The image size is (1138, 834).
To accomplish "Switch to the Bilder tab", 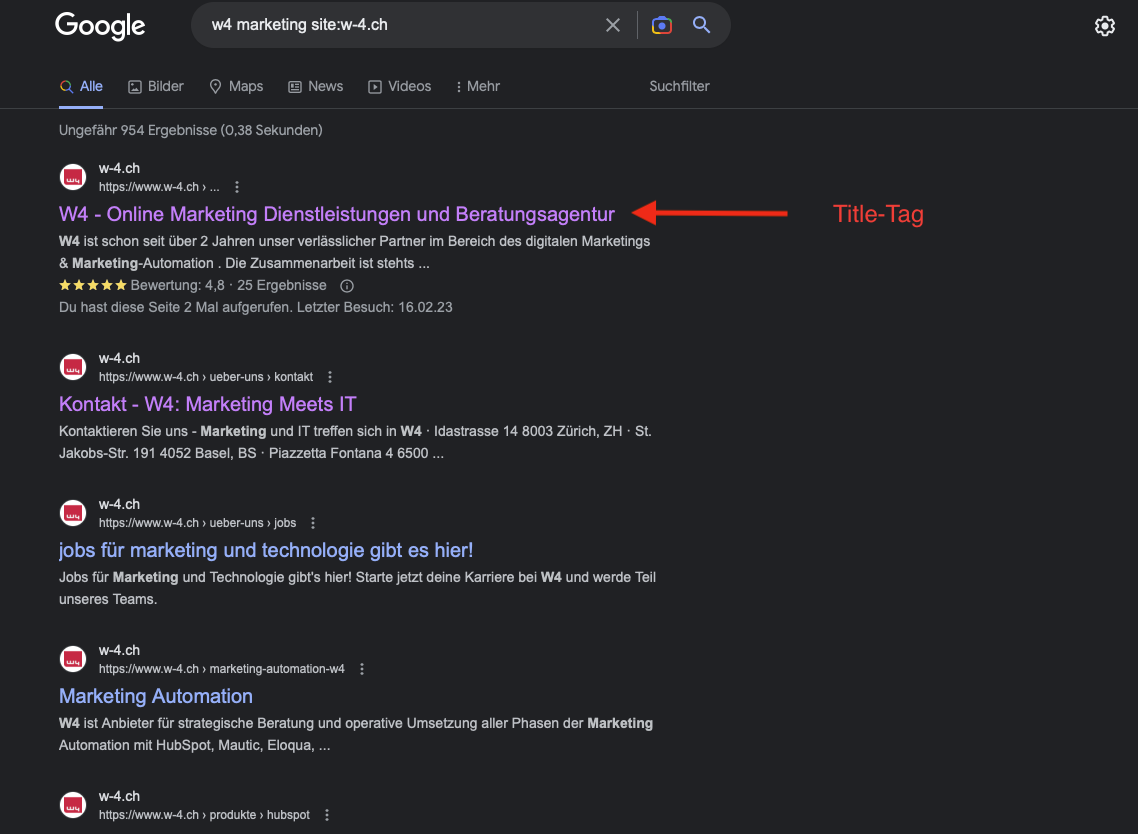I will point(156,86).
